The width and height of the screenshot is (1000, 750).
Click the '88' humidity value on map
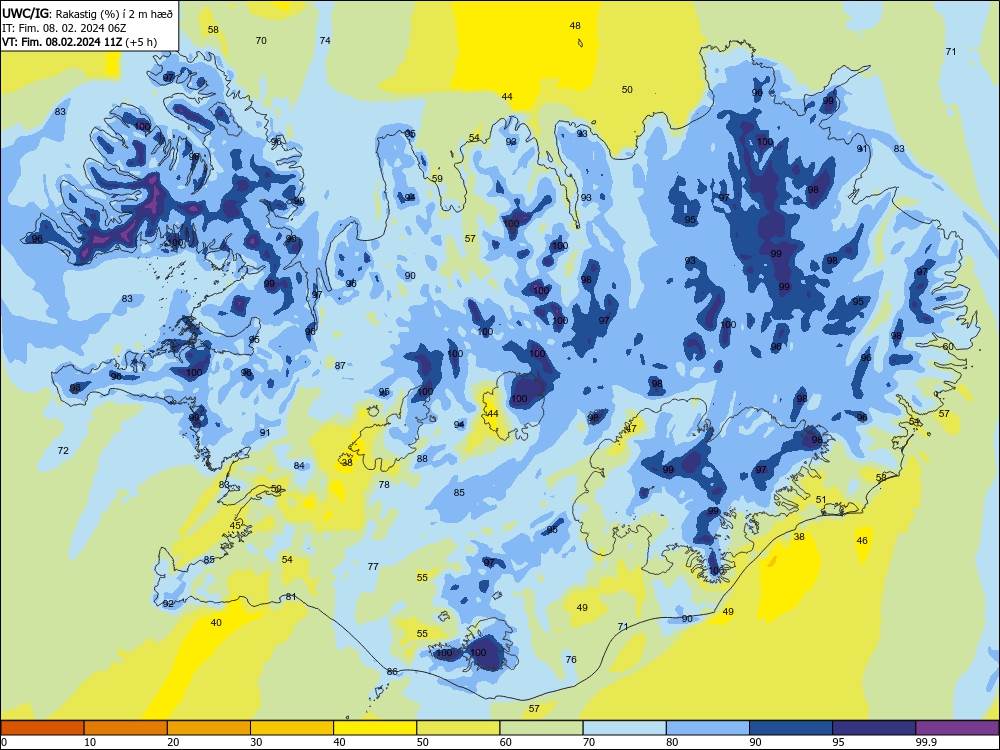pyautogui.click(x=422, y=458)
